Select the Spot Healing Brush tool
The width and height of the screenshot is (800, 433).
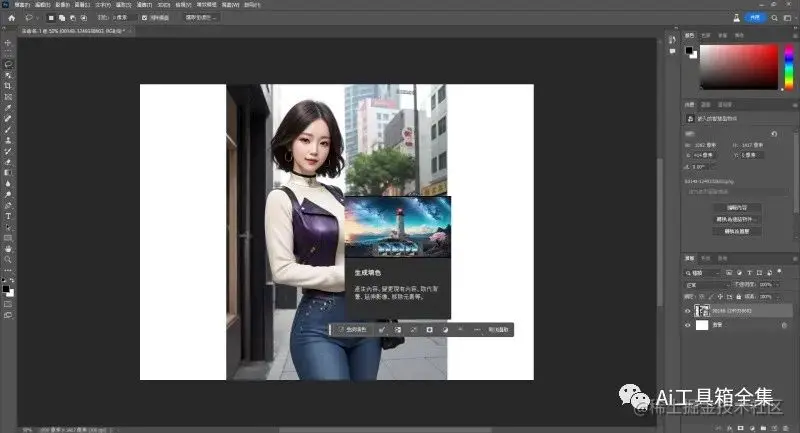click(8, 118)
